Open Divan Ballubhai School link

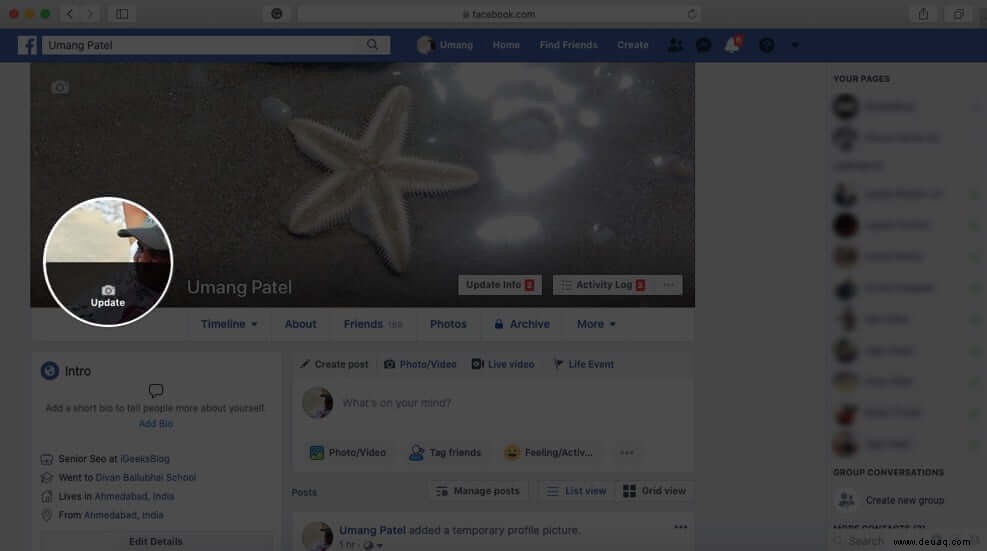[x=145, y=477]
